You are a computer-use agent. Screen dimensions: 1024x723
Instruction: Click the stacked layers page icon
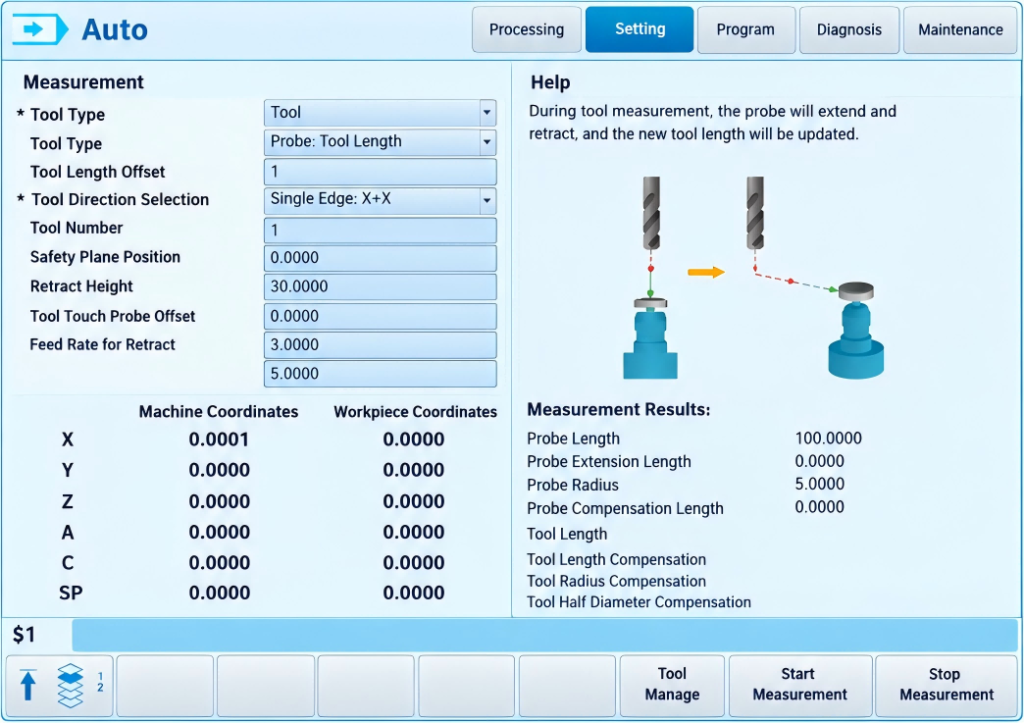pos(70,686)
